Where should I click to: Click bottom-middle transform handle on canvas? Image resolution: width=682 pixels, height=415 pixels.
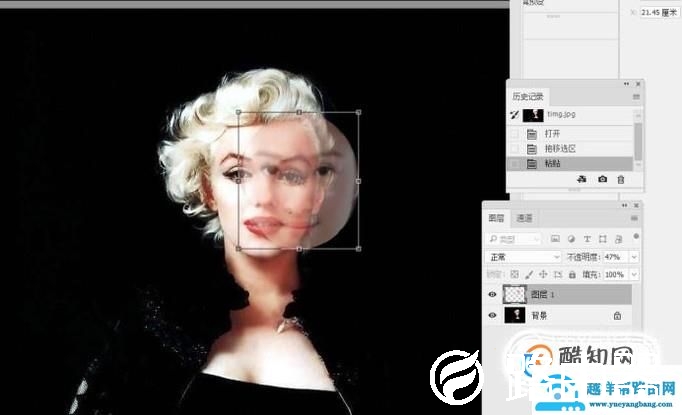299,249
